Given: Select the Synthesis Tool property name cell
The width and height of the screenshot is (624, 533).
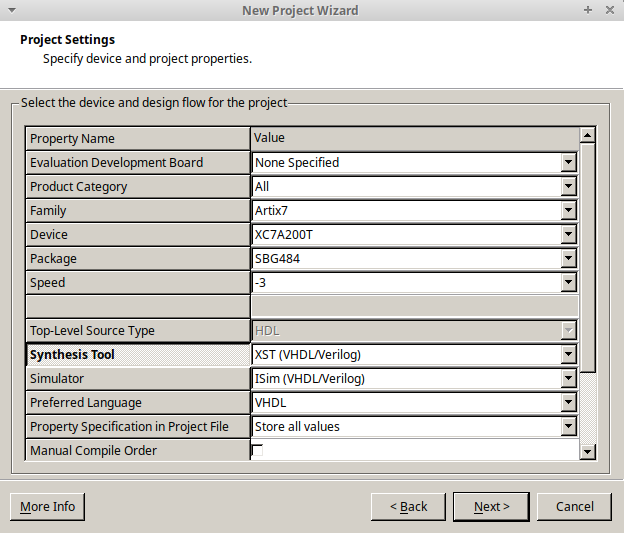Looking at the screenshot, I should point(137,354).
